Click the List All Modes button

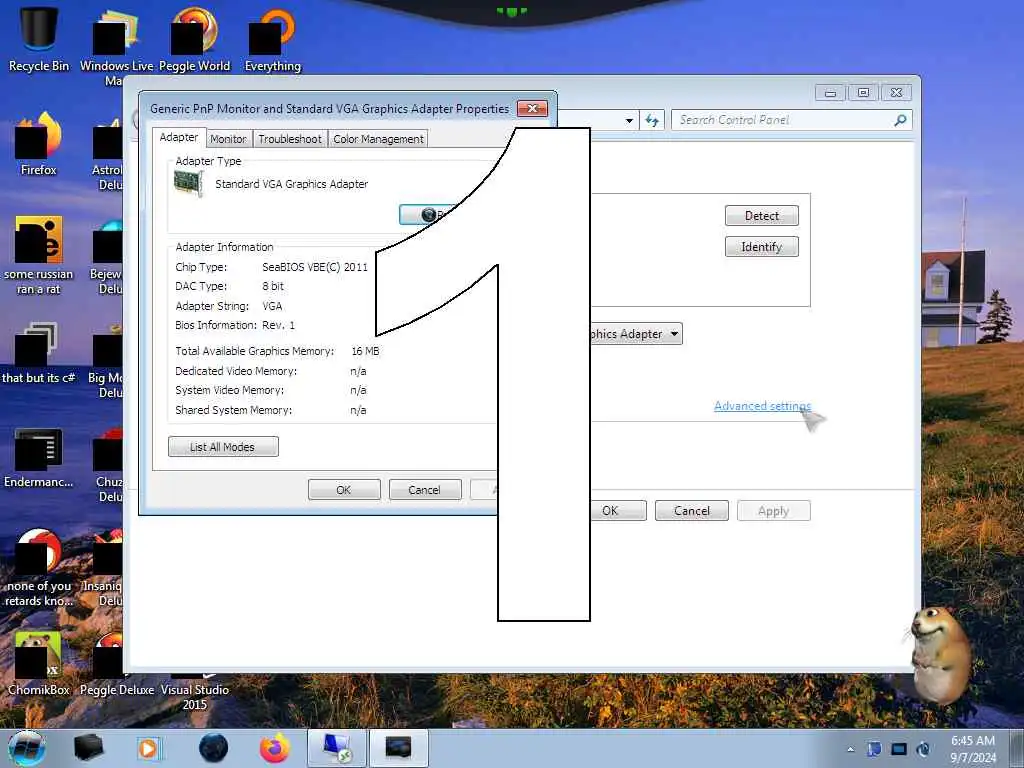point(223,447)
